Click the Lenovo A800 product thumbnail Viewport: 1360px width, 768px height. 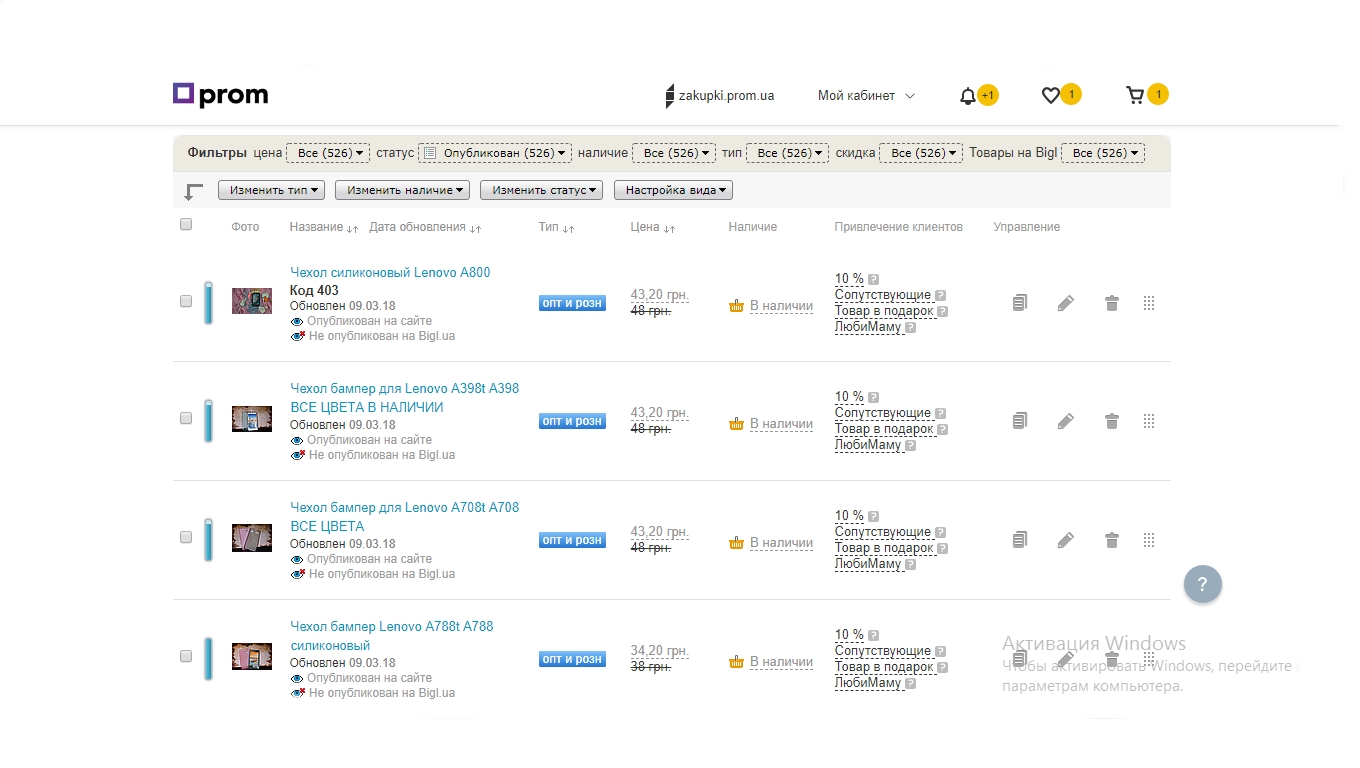(252, 301)
